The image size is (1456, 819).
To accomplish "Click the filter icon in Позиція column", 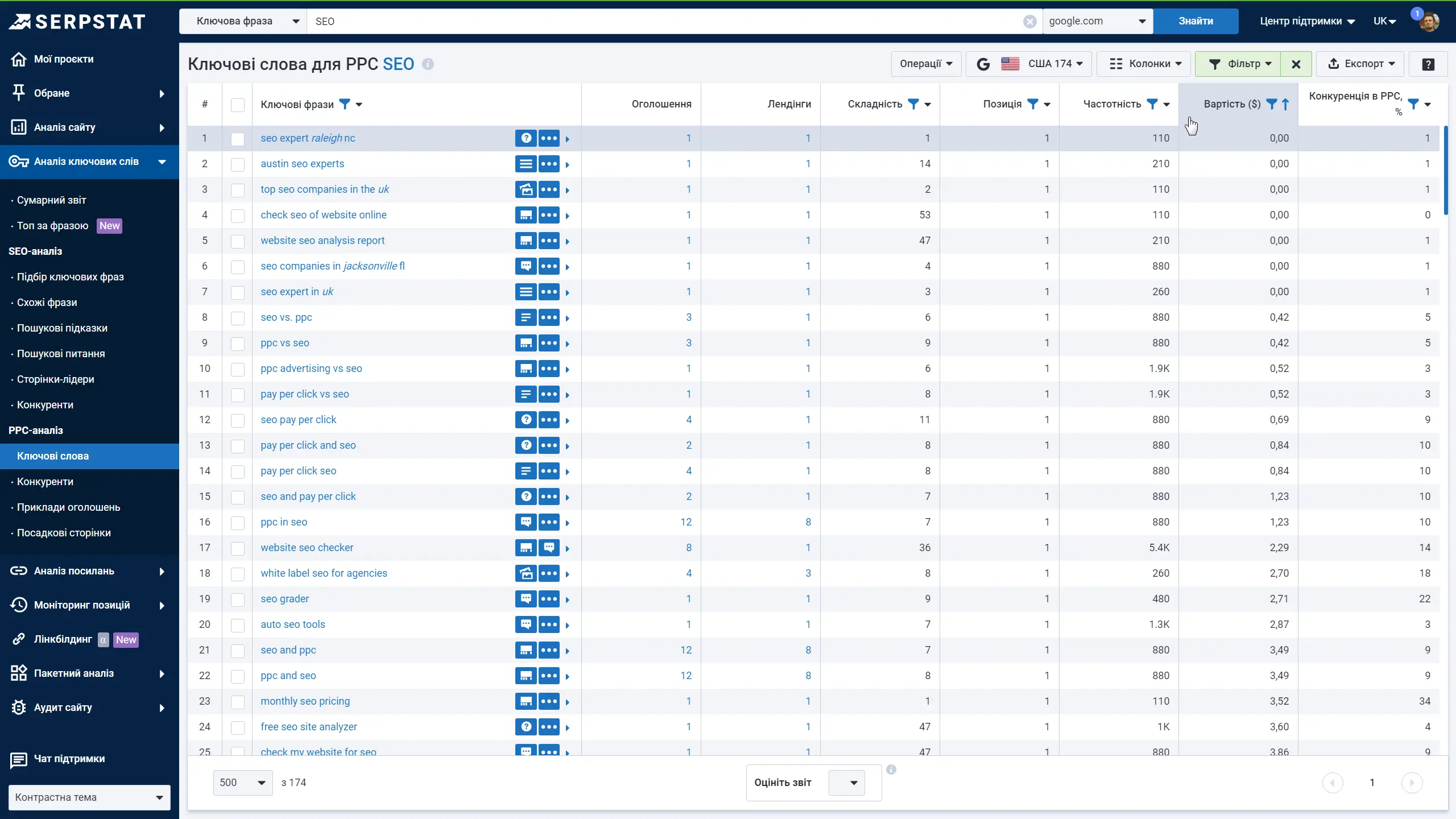I will point(1032,104).
